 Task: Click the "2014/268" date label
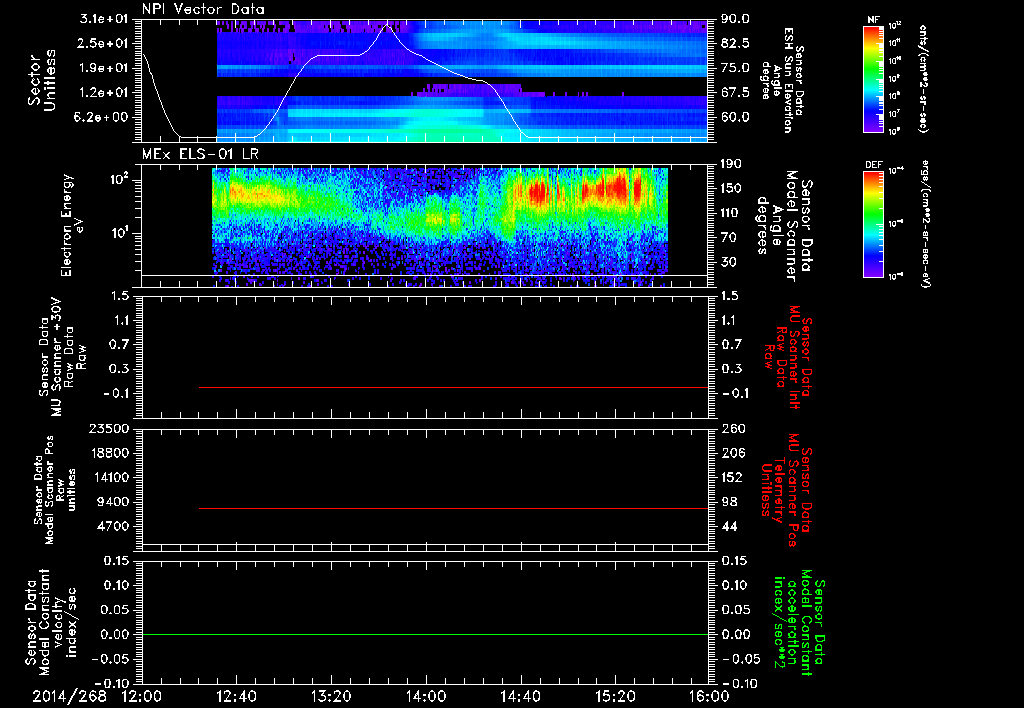[x=69, y=696]
